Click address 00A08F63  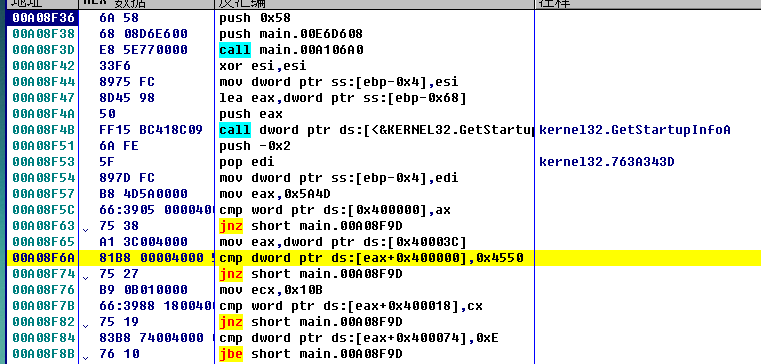[44, 226]
